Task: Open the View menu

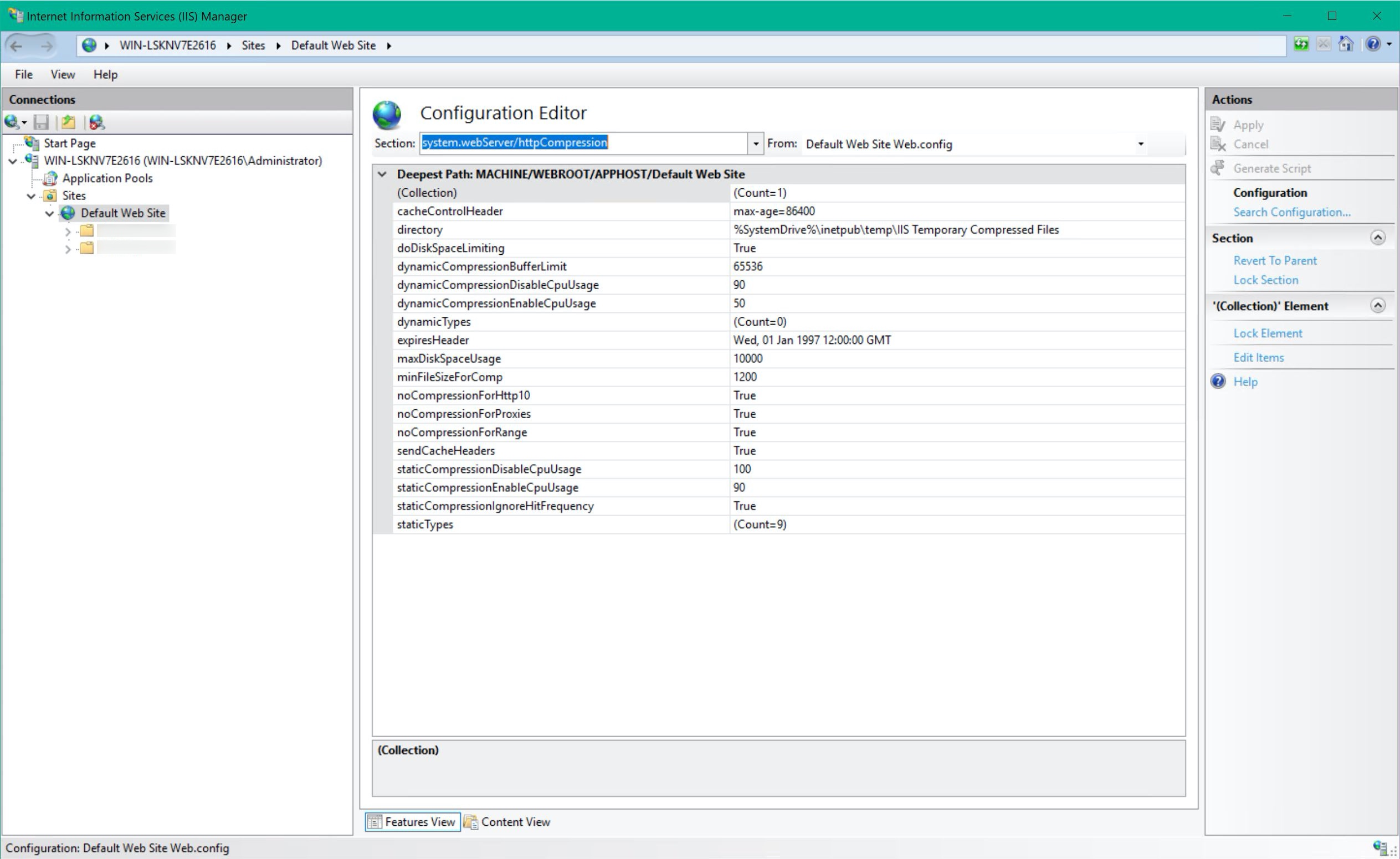Action: coord(63,74)
